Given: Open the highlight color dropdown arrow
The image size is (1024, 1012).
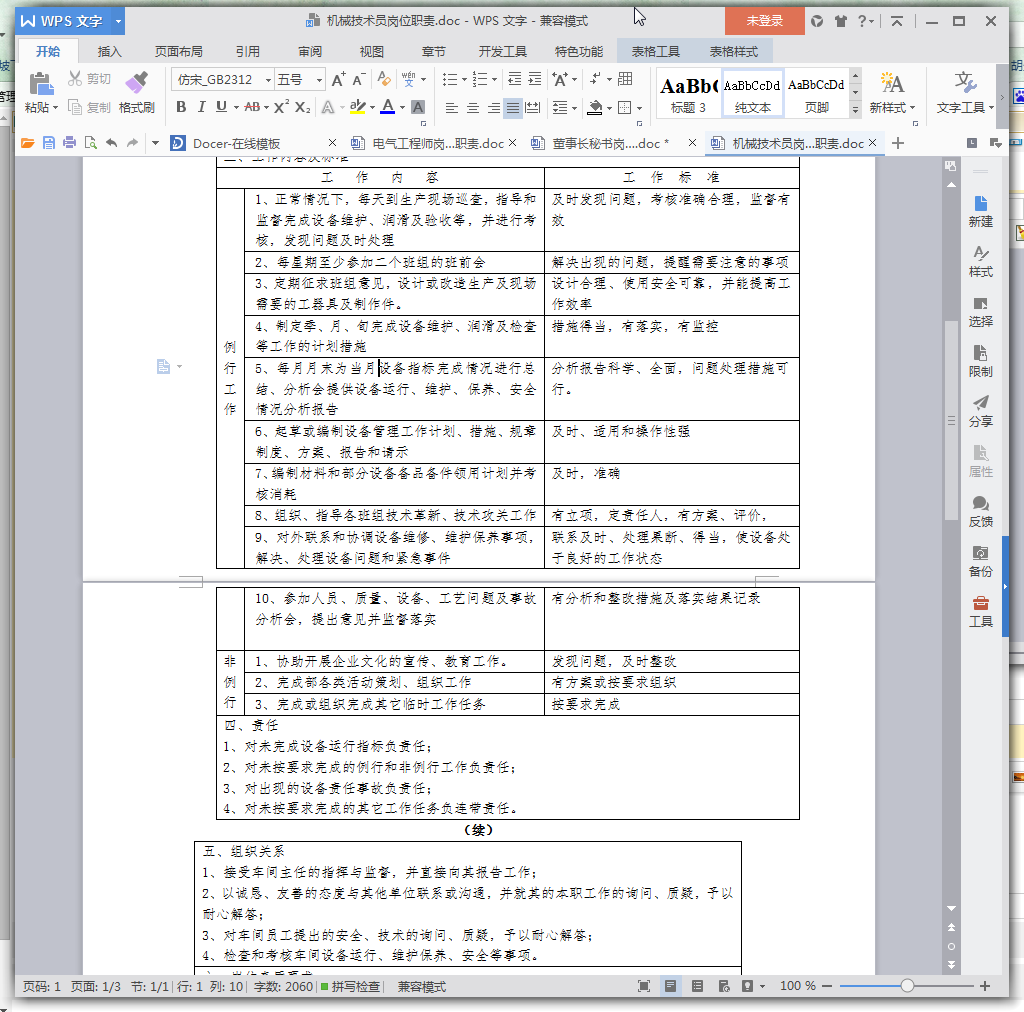Looking at the screenshot, I should tap(372, 108).
